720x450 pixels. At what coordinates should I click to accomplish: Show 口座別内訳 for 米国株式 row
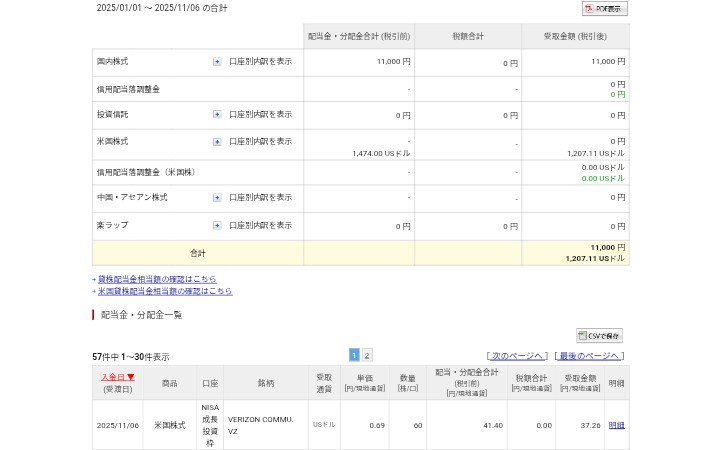(x=260, y=141)
